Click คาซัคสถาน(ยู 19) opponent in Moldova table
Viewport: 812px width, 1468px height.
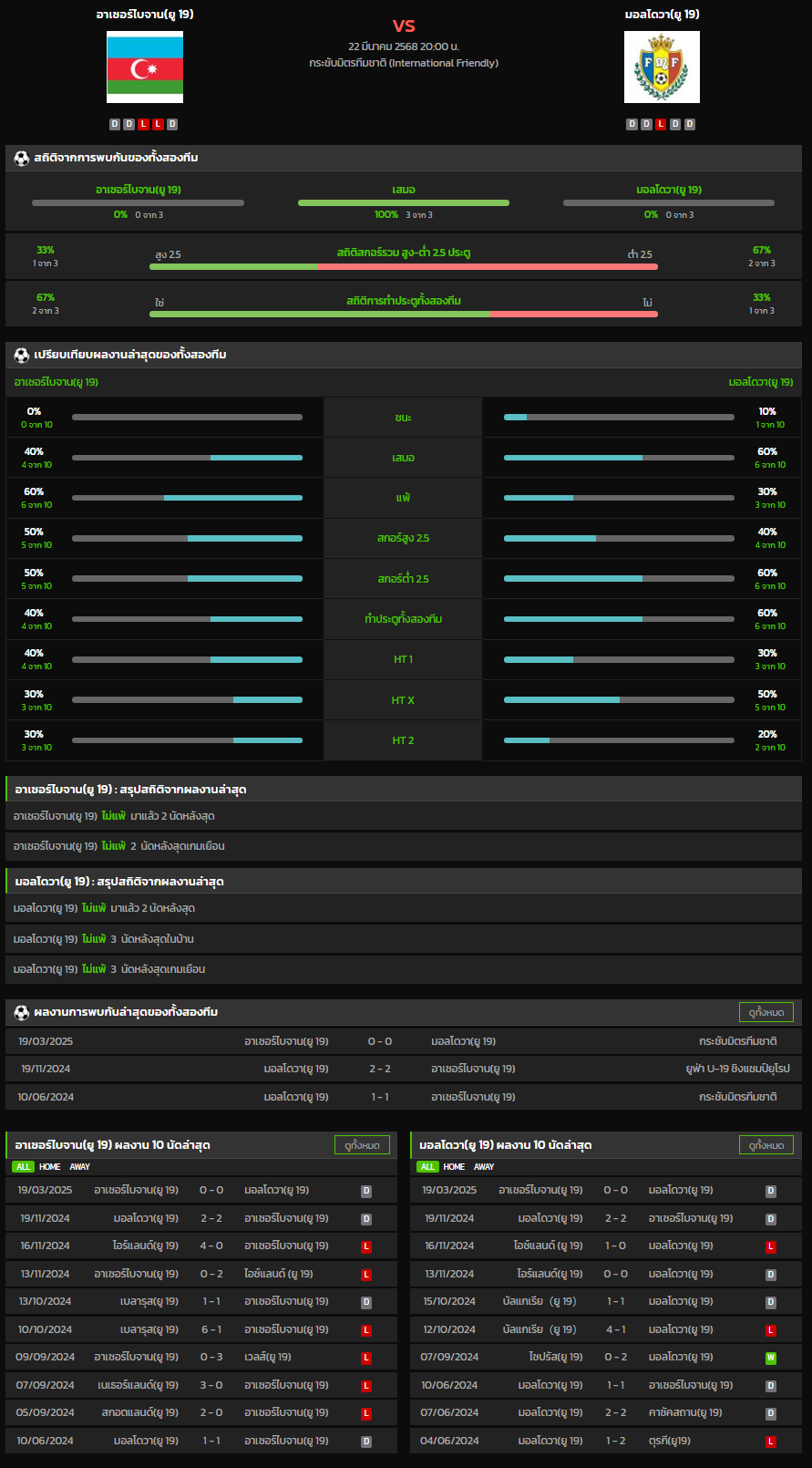[685, 1413]
